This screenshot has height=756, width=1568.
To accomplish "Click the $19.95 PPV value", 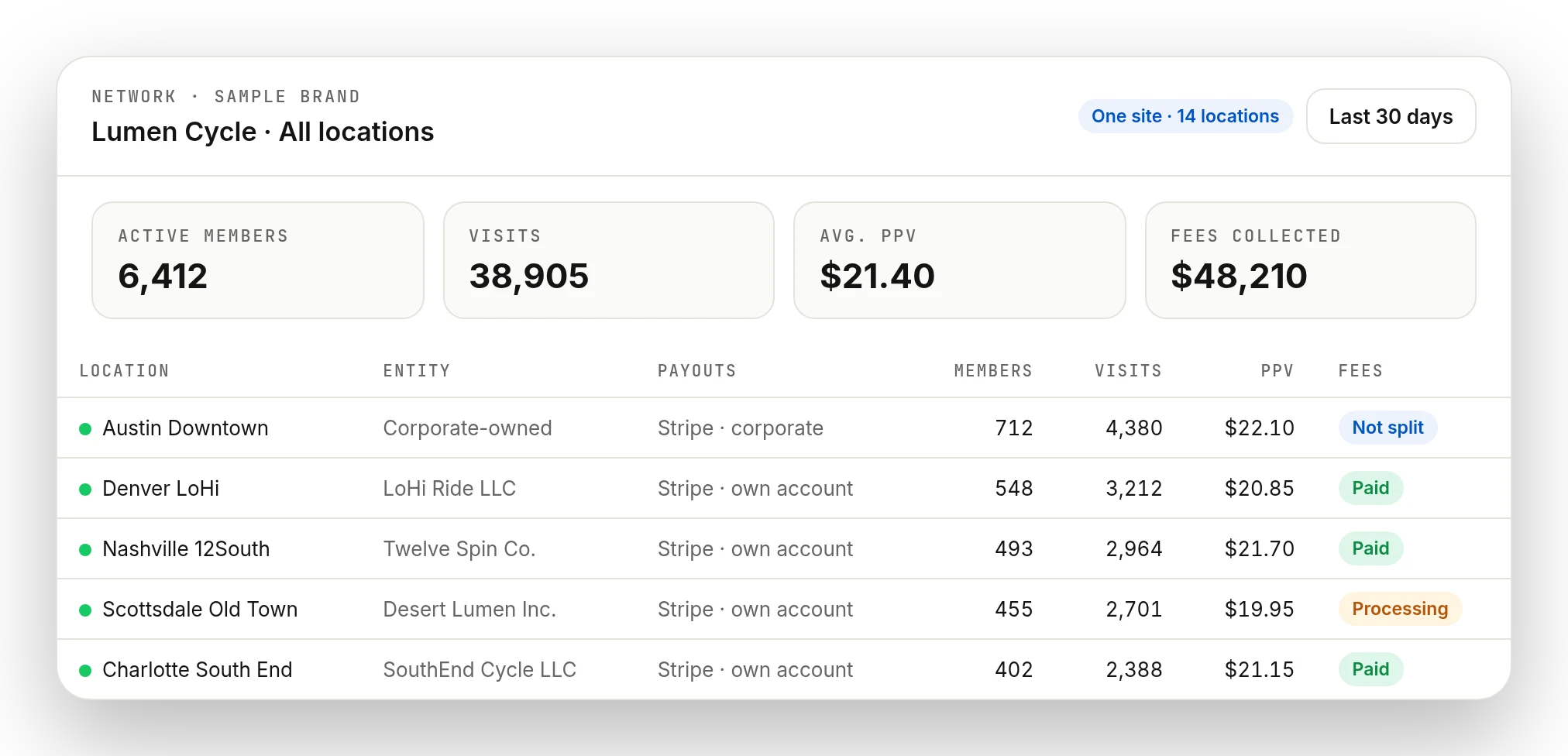I will [1260, 610].
